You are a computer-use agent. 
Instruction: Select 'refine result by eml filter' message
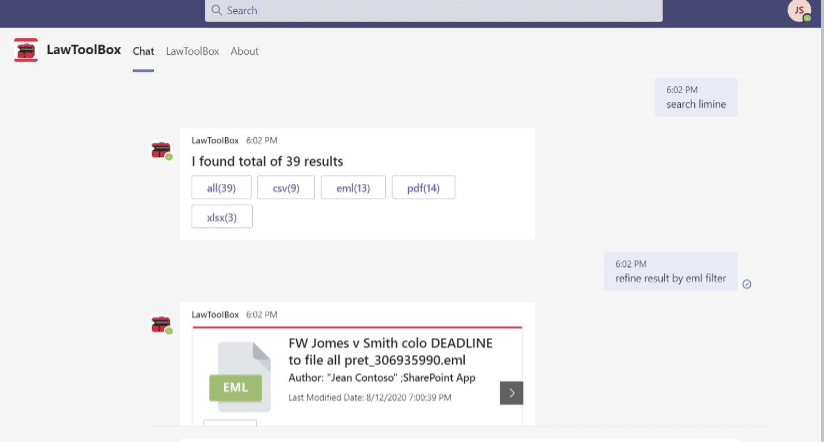[670, 271]
